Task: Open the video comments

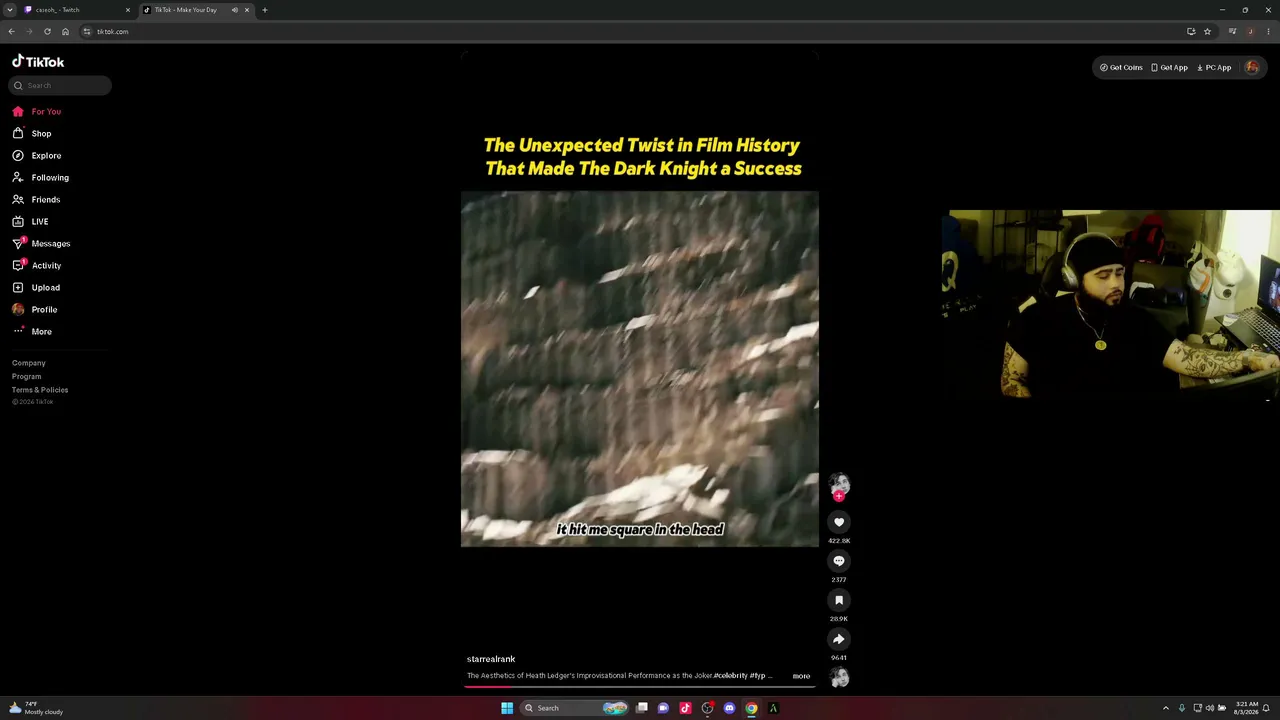Action: pyautogui.click(x=839, y=561)
